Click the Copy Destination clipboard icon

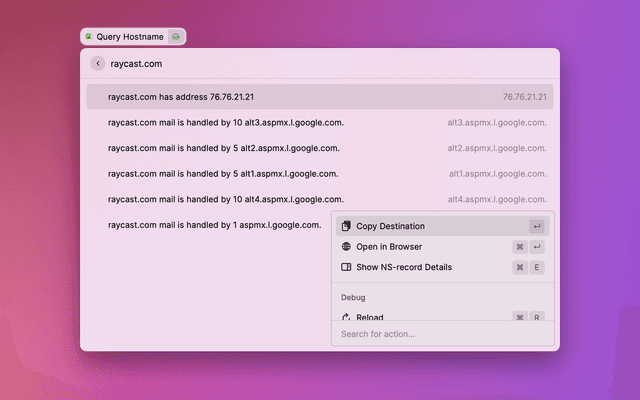pyautogui.click(x=346, y=226)
